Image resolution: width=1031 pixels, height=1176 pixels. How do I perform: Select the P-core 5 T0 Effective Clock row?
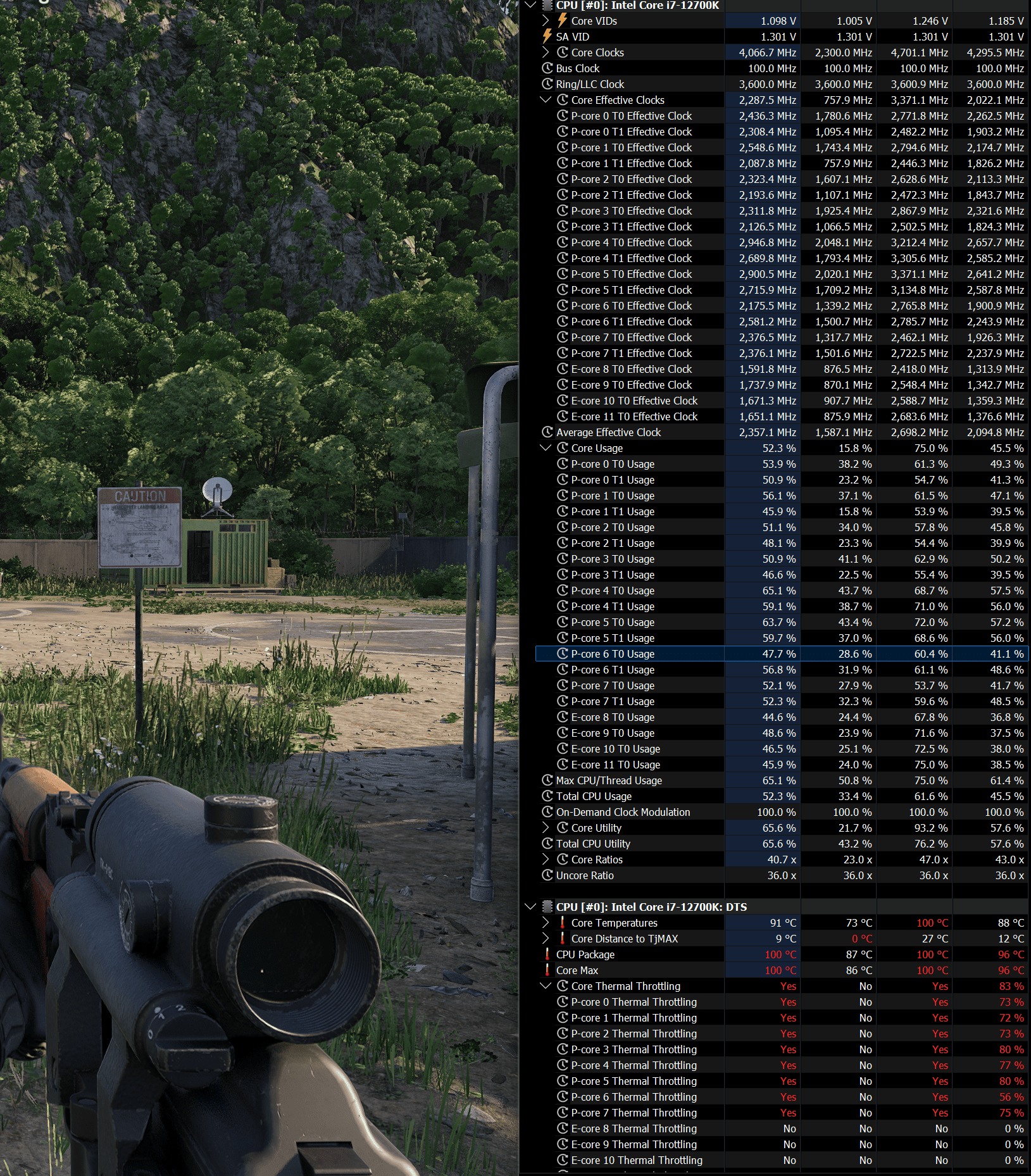click(782, 274)
